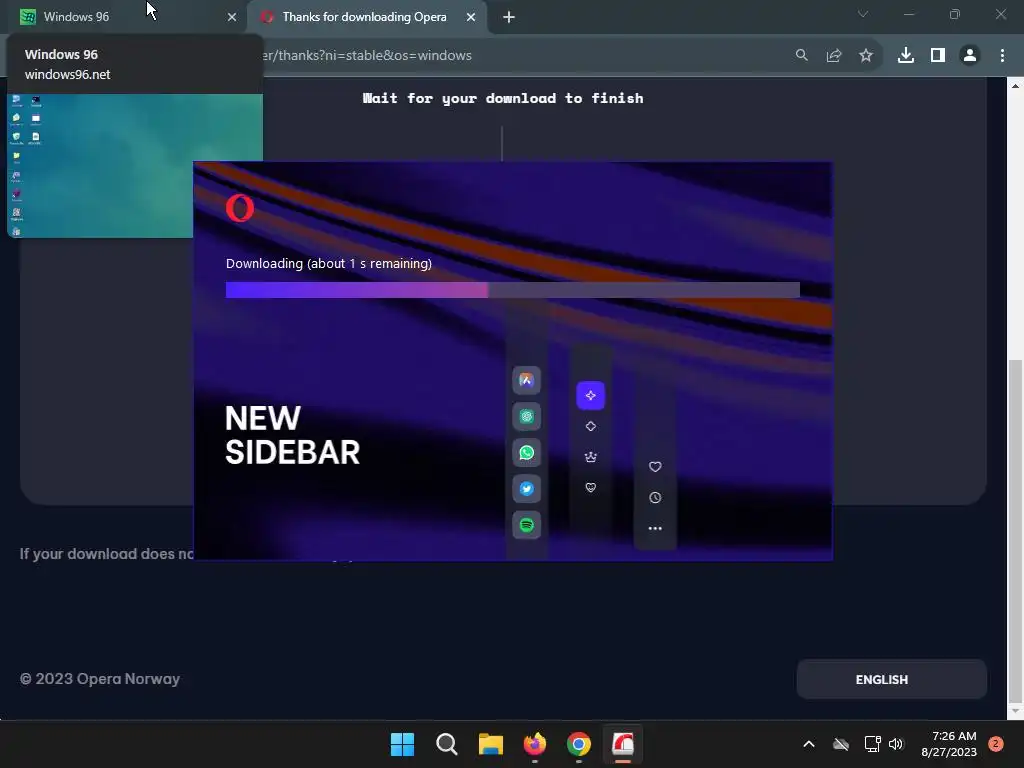This screenshot has width=1024, height=768.
Task: Expand the system tray hidden icons
Action: pos(808,744)
